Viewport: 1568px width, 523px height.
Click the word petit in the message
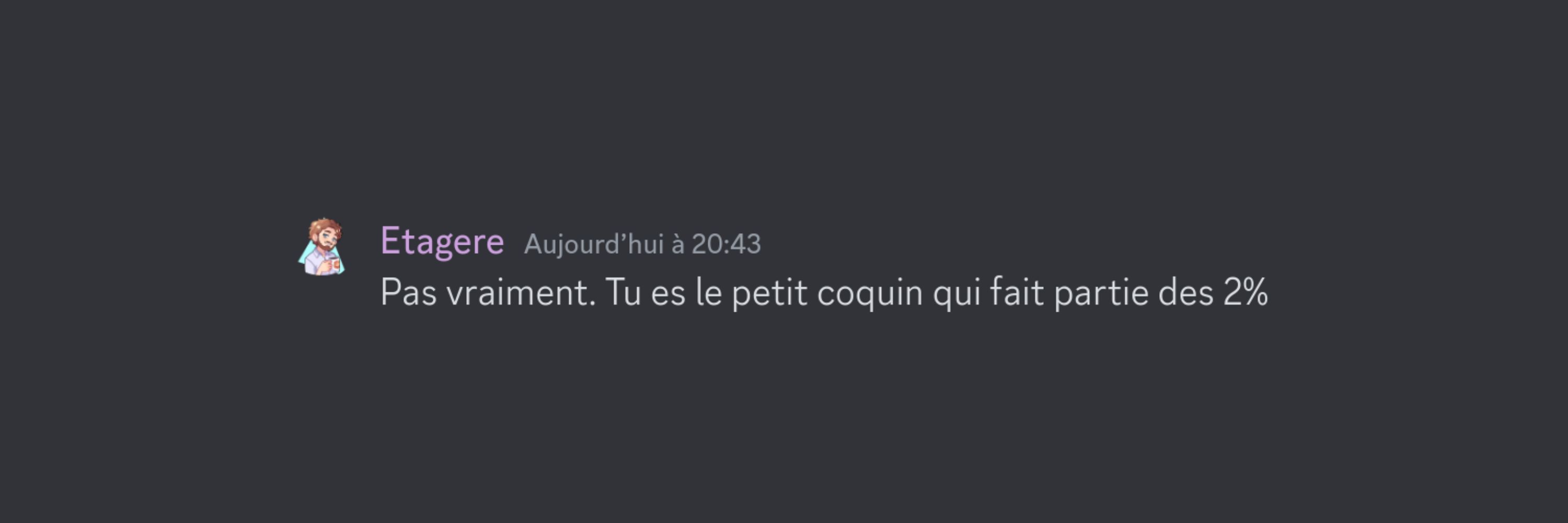[769, 293]
